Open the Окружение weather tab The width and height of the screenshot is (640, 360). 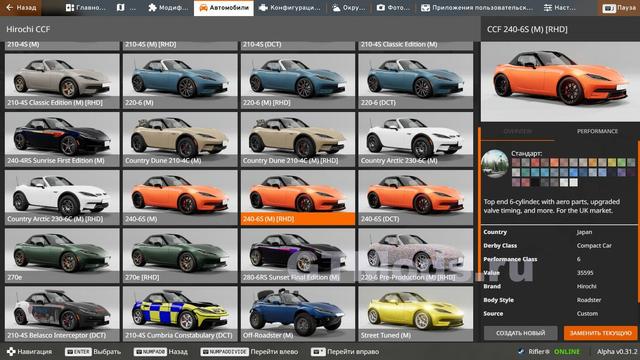(348, 8)
